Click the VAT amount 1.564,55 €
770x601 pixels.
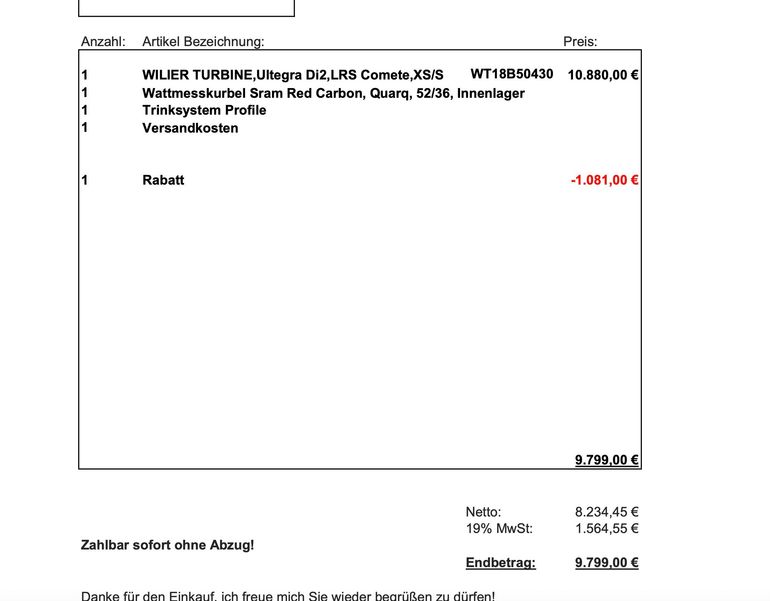(x=607, y=529)
